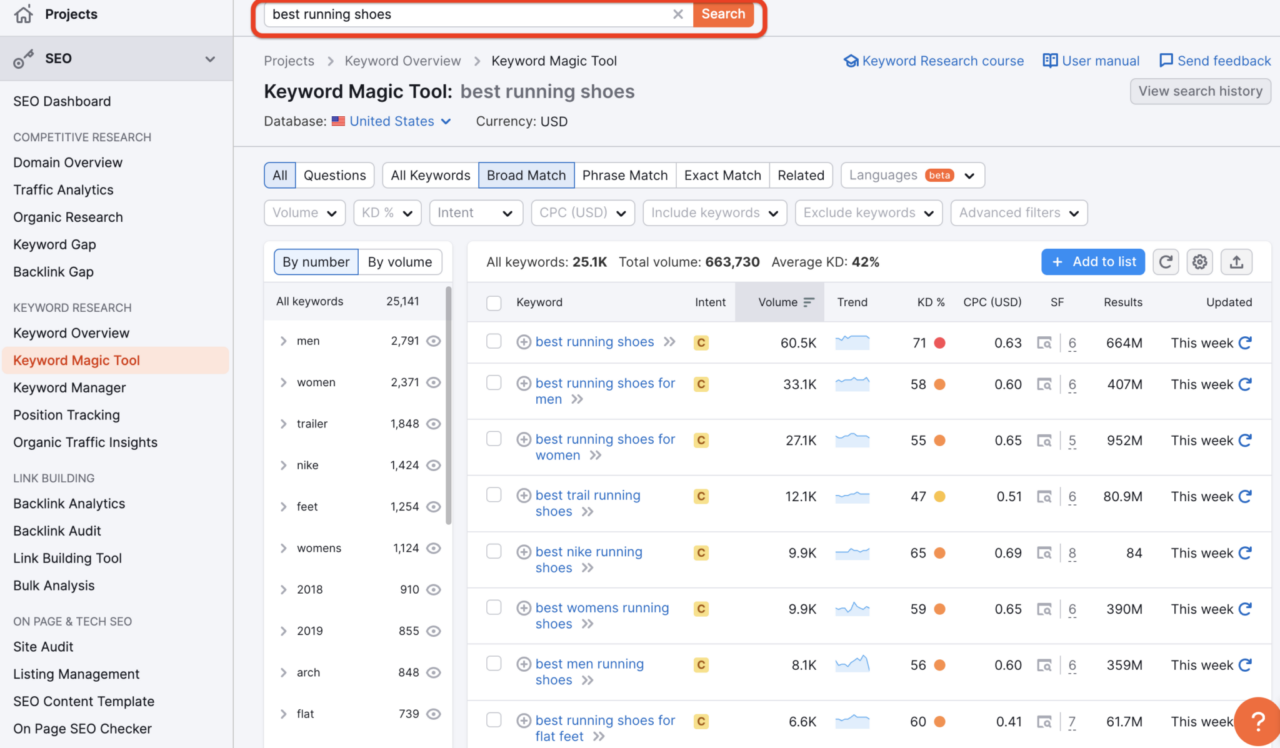Click intent C badge for best running shoes
This screenshot has height=748, width=1280.
(x=701, y=343)
